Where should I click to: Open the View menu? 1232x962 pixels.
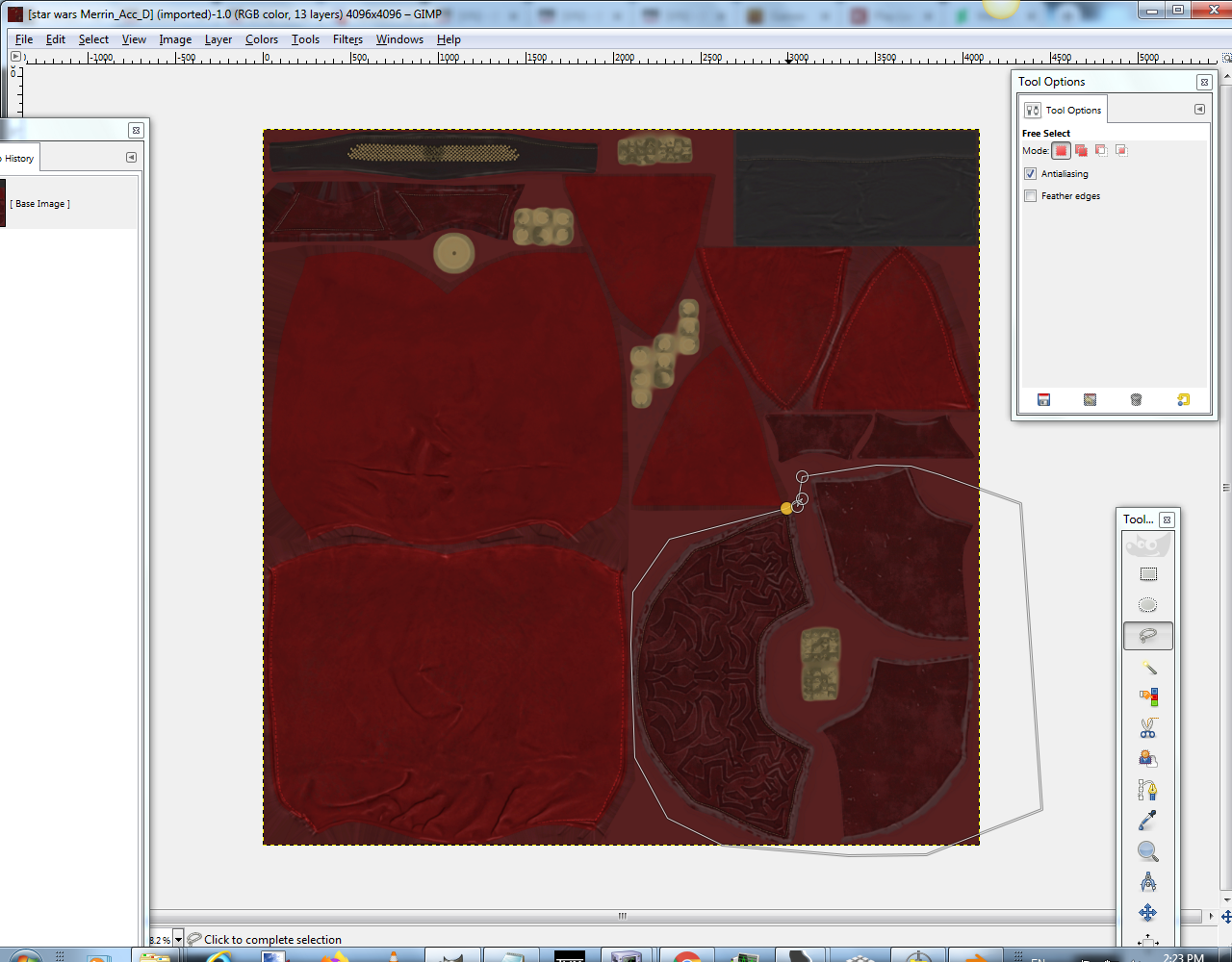(134, 39)
